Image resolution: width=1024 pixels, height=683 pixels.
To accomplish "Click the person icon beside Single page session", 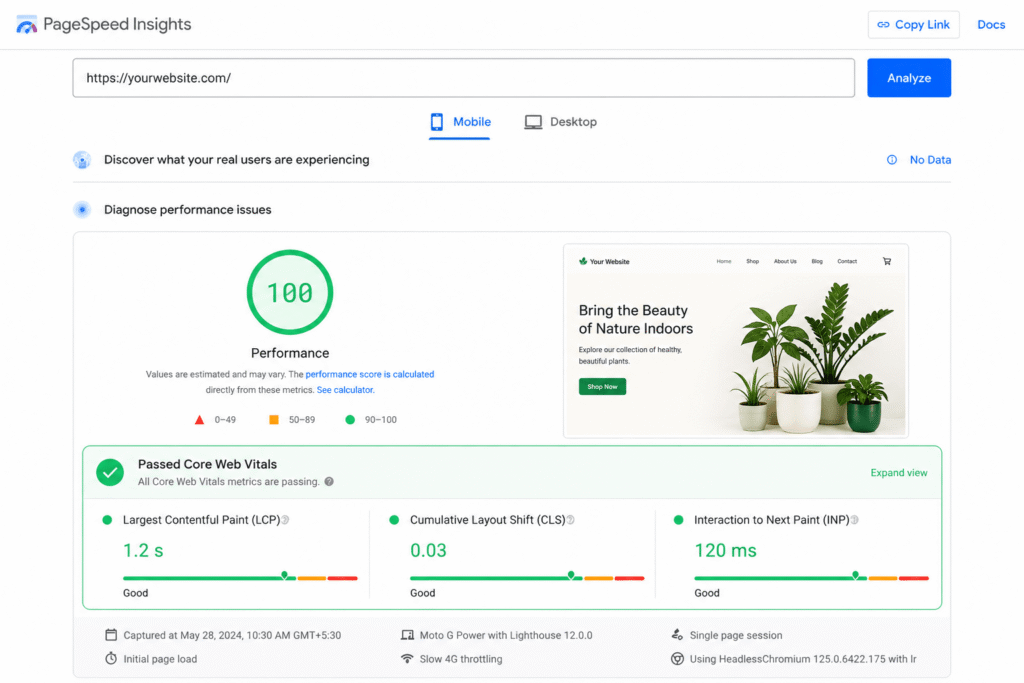I will (x=677, y=635).
